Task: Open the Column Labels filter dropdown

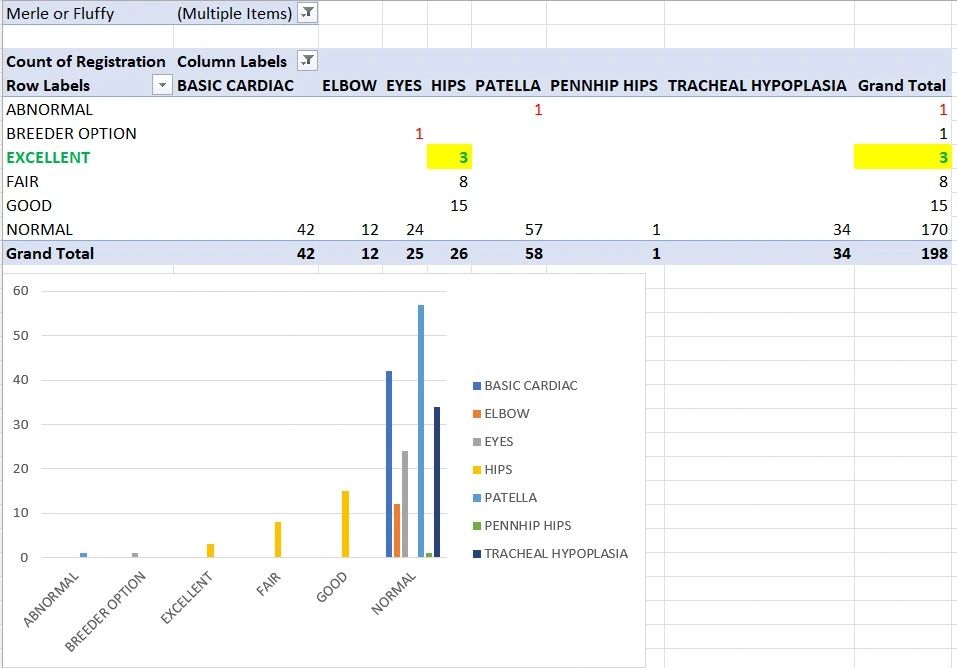Action: point(308,61)
